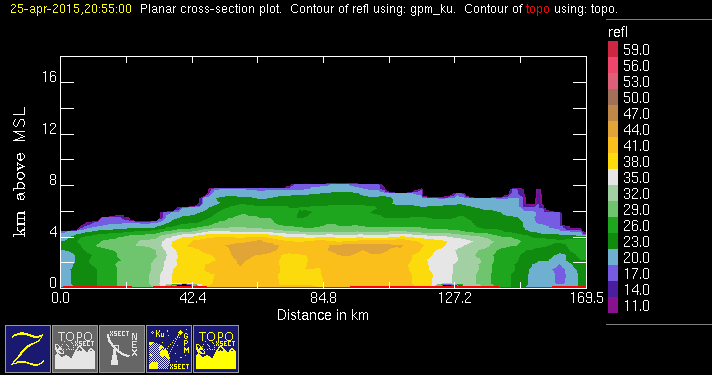Screen dimensions: 712x375
Task: Click the red 'topo' text in title
Action: 538,9
